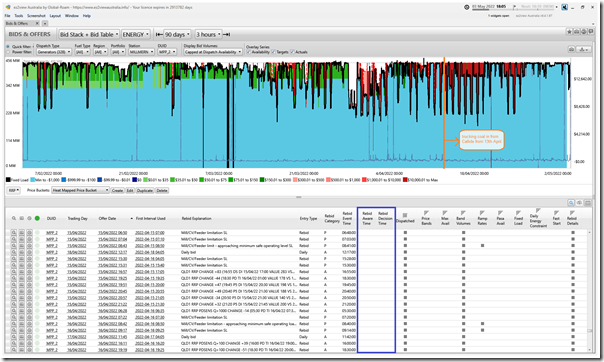Click the Delete price bucket button

point(162,190)
